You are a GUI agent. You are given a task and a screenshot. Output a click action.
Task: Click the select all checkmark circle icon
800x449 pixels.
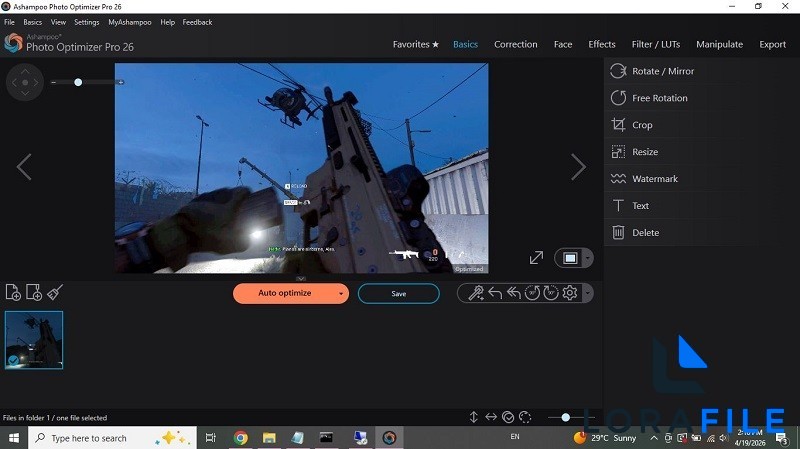508,417
